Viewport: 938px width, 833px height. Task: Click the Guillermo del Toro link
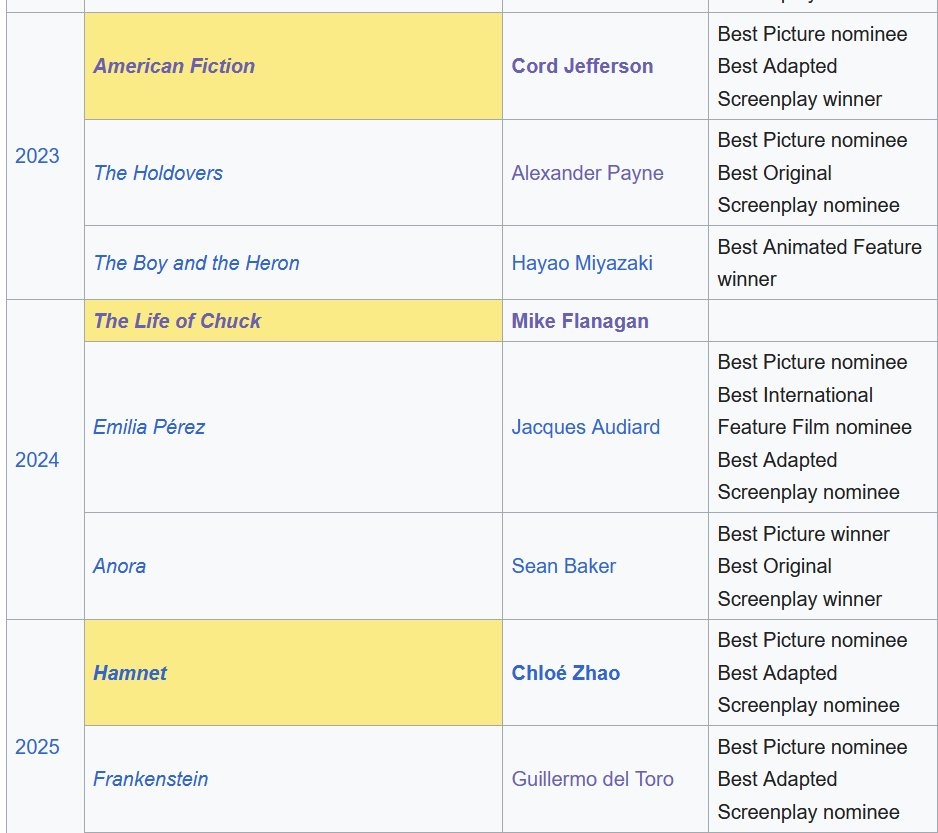[592, 779]
